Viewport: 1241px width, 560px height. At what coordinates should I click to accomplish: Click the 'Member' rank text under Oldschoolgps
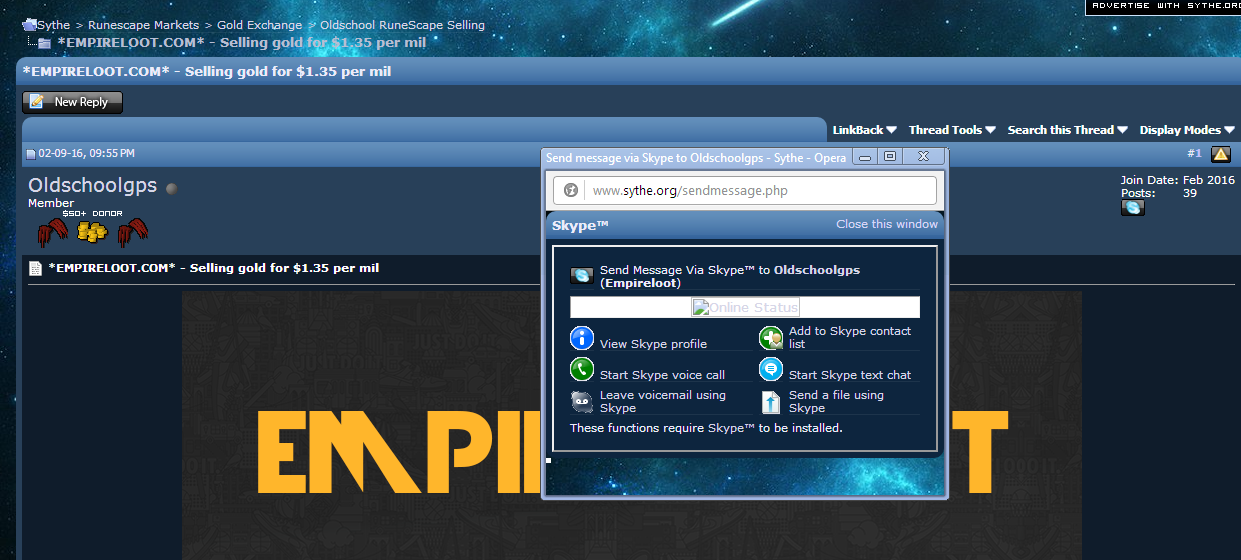51,203
